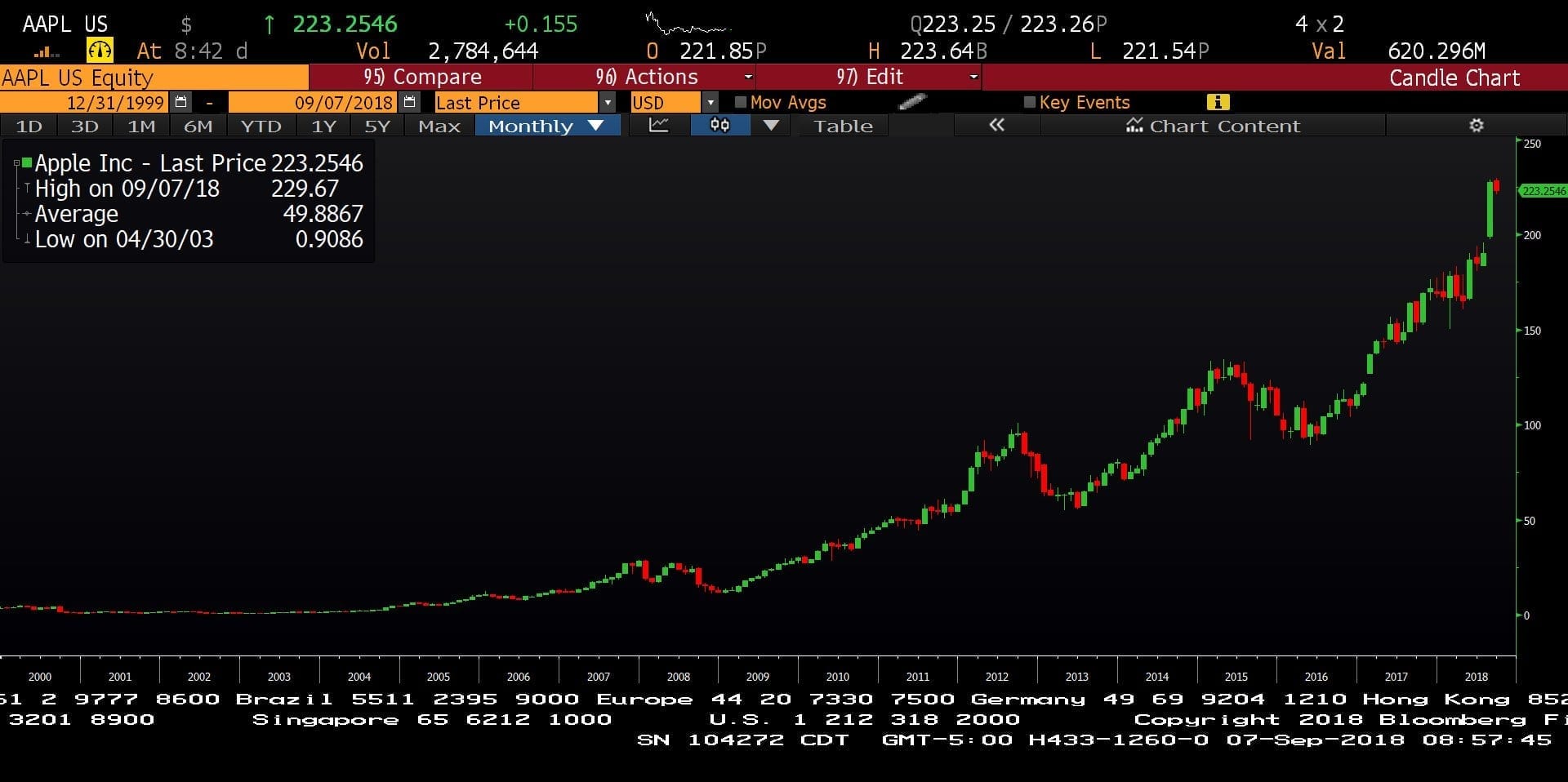Select the 1M range tab
Image resolution: width=1568 pixels, height=782 pixels.
click(x=141, y=126)
